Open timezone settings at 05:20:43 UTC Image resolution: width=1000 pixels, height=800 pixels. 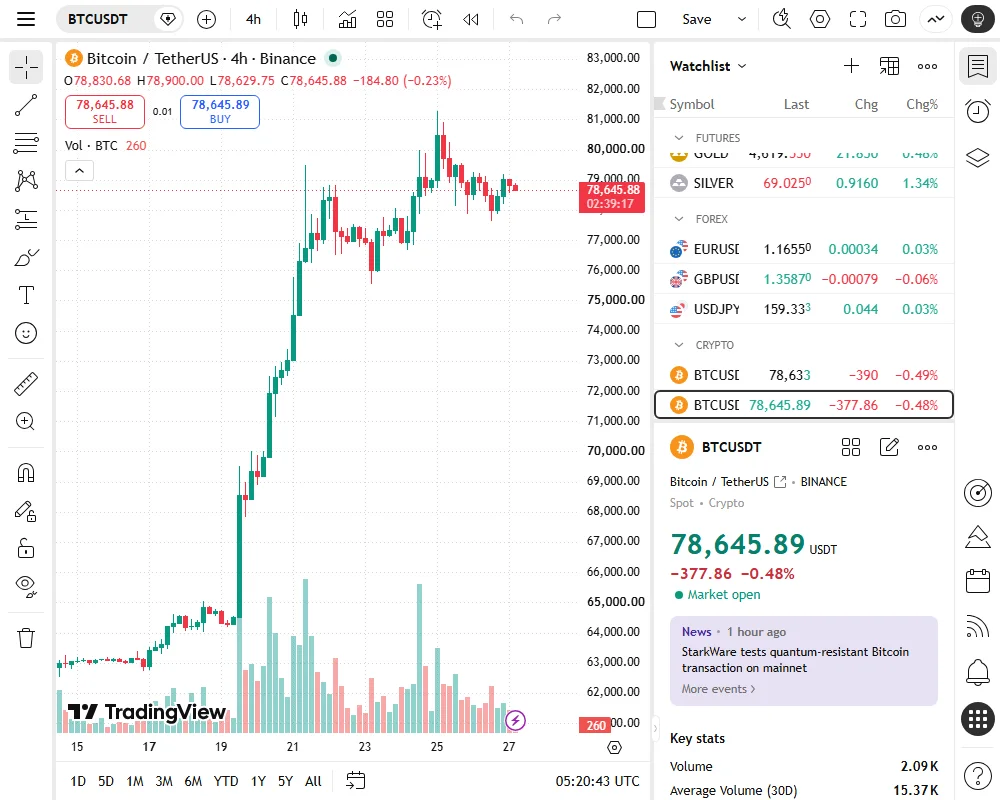pyautogui.click(x=597, y=781)
